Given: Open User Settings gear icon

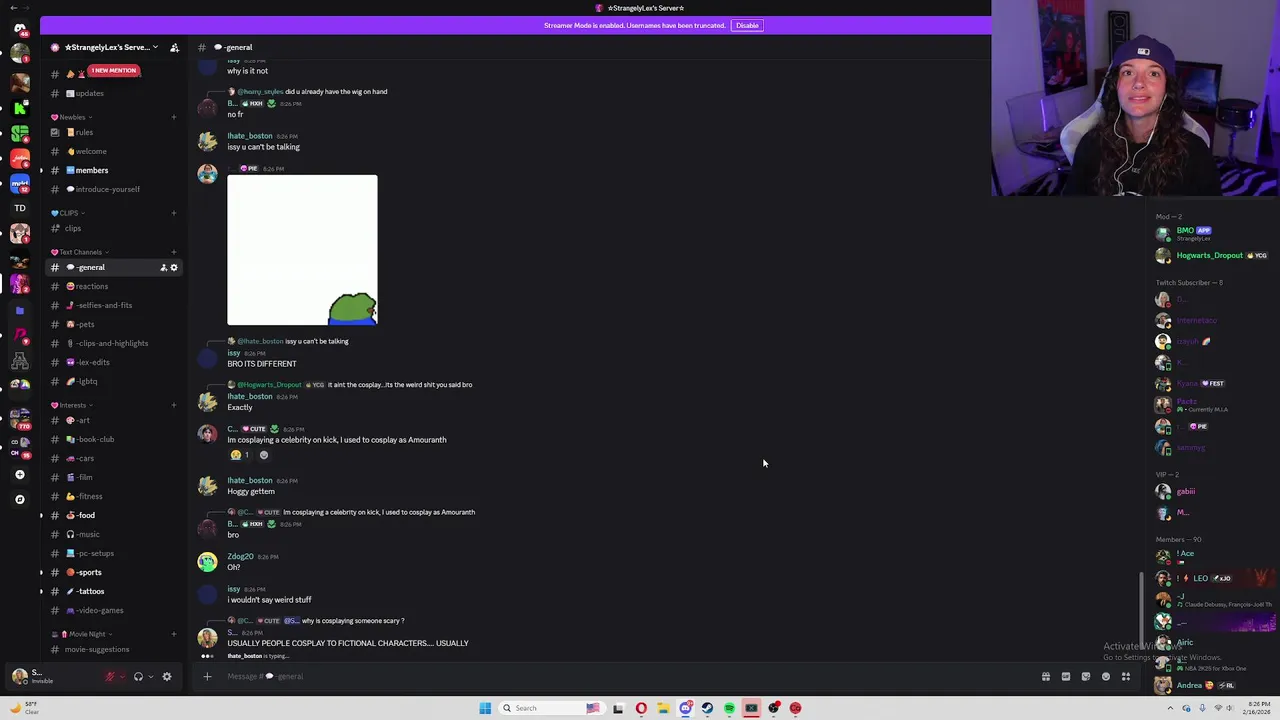Looking at the screenshot, I should pyautogui.click(x=167, y=677).
